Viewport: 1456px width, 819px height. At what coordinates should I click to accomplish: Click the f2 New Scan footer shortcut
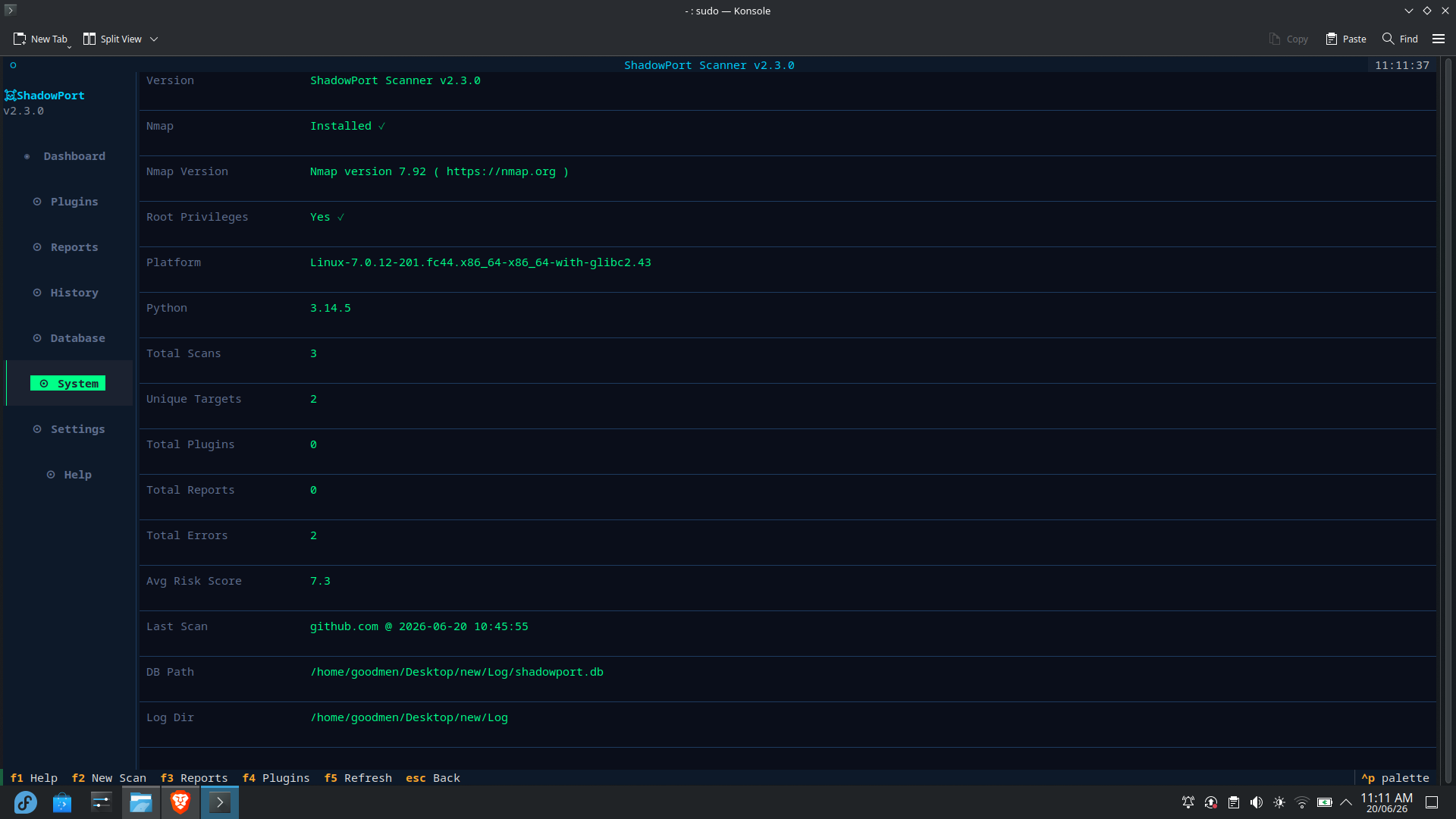coord(109,778)
